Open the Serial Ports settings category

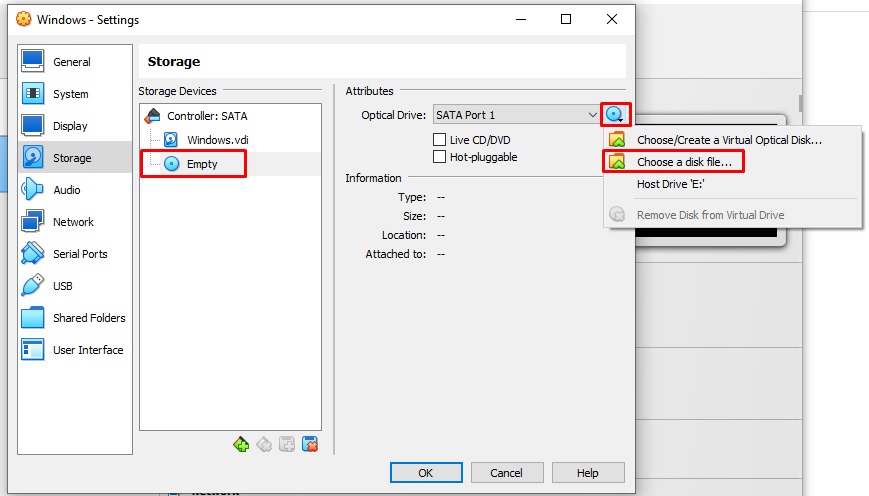(75, 254)
